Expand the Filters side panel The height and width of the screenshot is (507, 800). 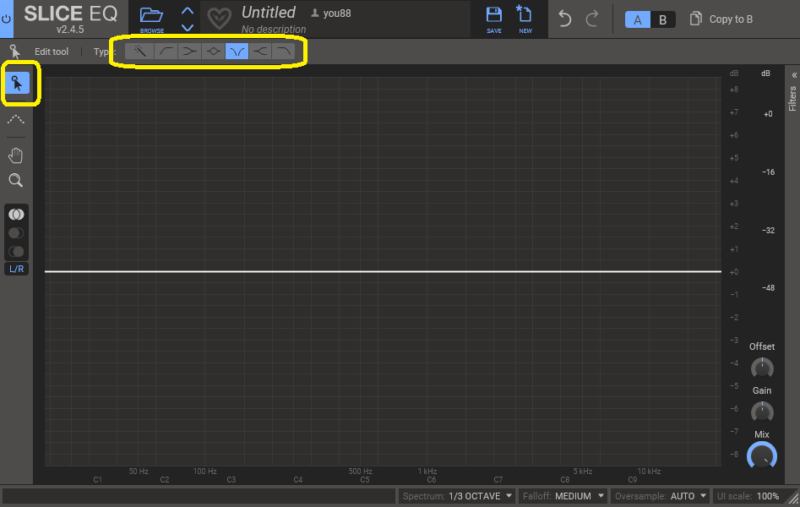tap(792, 90)
